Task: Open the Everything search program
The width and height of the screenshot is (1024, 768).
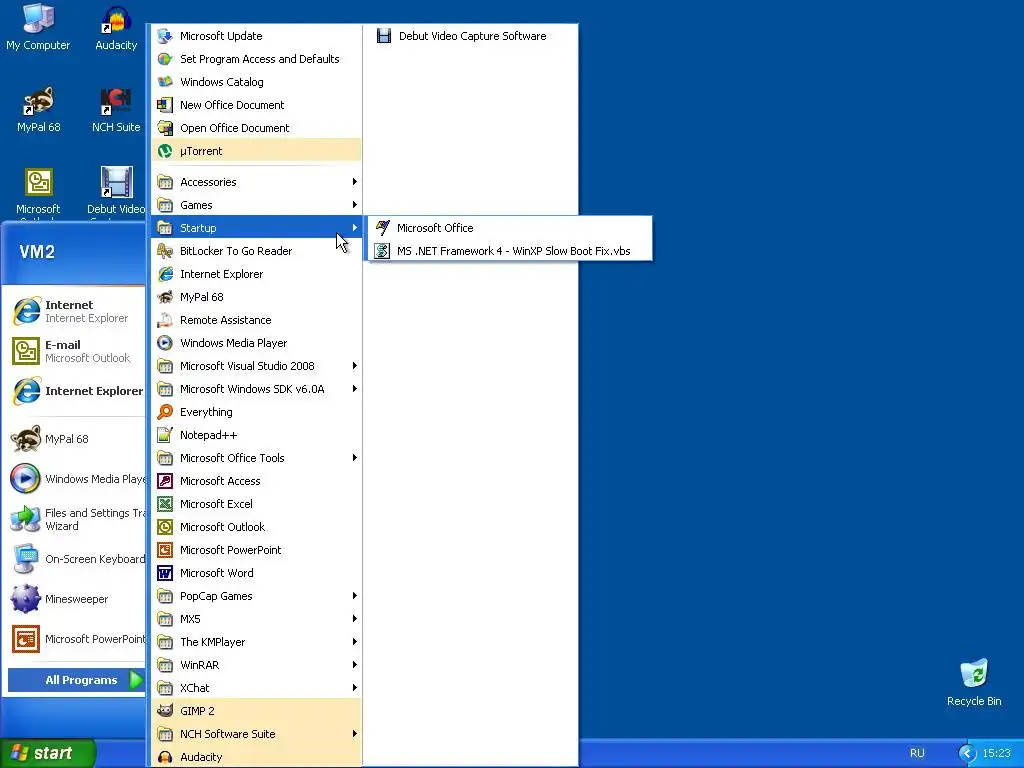Action: (x=256, y=412)
